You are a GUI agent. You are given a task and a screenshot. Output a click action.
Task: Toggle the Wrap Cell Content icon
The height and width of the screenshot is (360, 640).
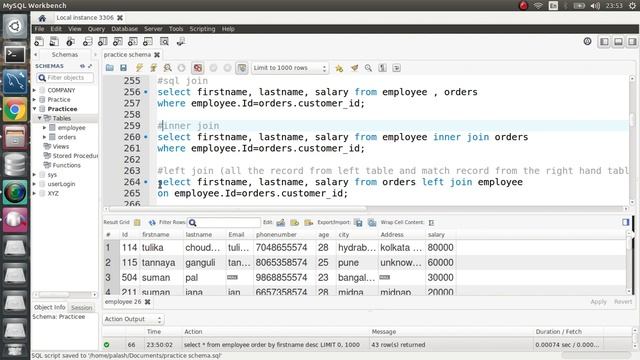click(431, 222)
